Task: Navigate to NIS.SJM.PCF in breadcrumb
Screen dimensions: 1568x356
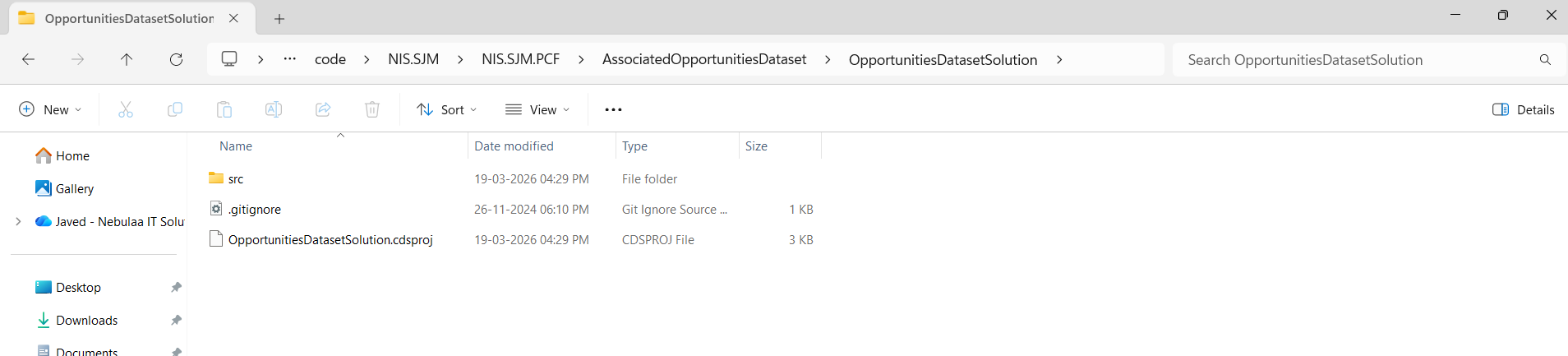Action: click(x=520, y=59)
